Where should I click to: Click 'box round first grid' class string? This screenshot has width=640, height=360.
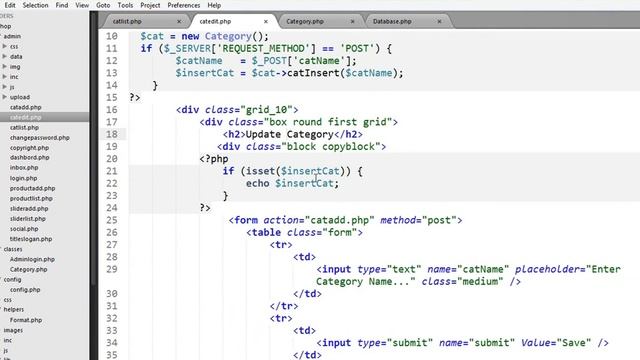328,122
